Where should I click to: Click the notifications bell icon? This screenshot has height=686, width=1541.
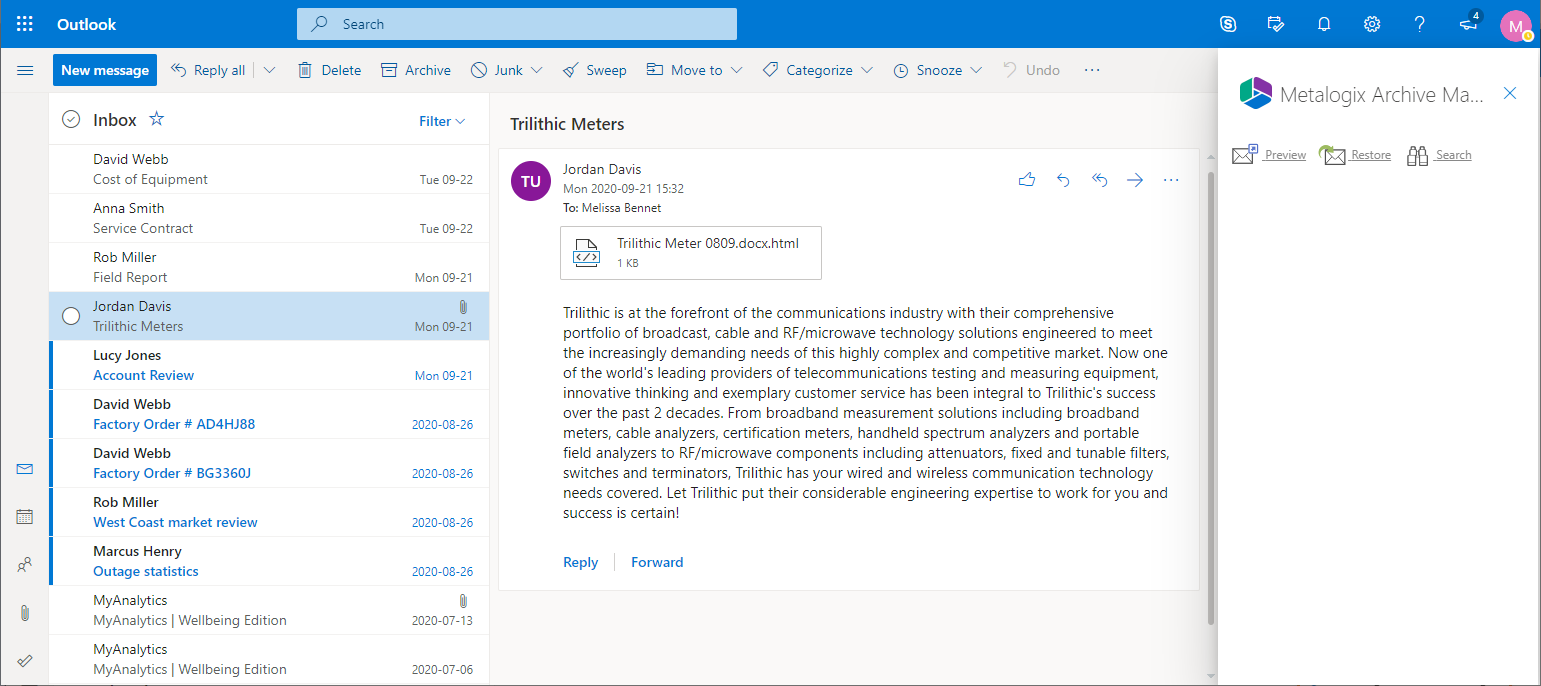(1324, 24)
